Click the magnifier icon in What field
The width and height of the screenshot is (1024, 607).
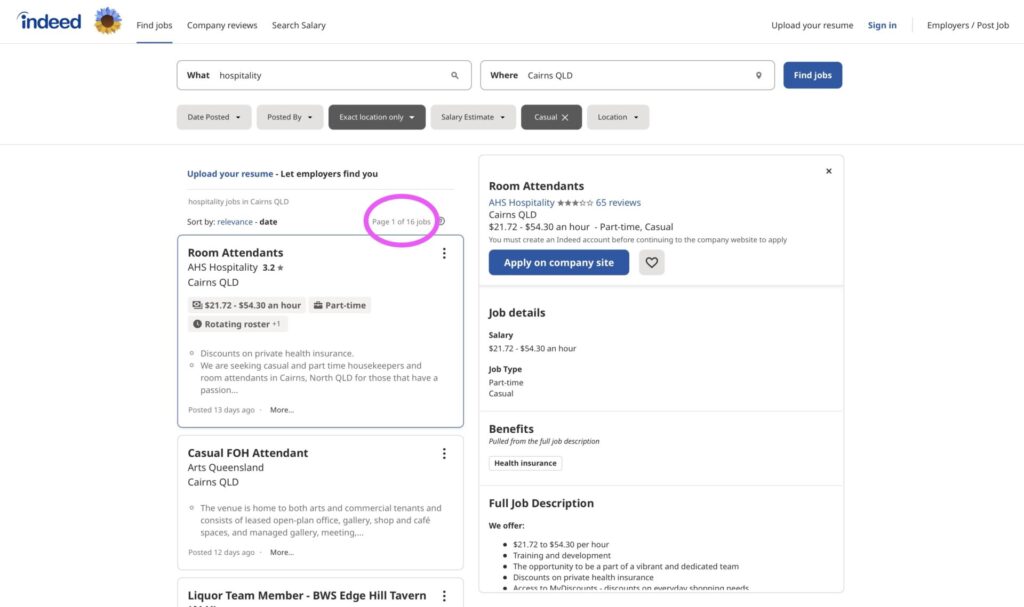[455, 75]
